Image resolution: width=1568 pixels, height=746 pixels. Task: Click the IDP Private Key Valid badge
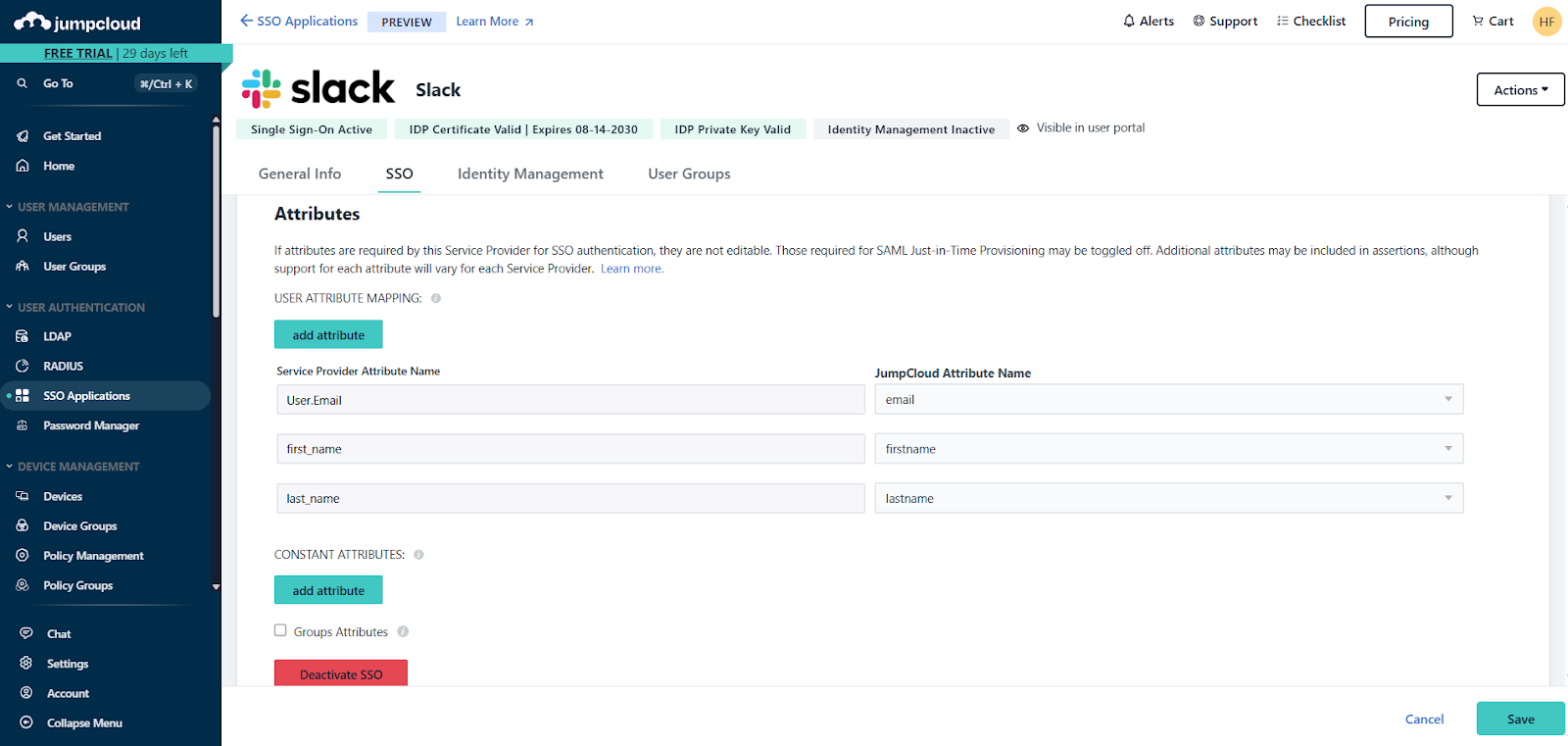click(733, 128)
